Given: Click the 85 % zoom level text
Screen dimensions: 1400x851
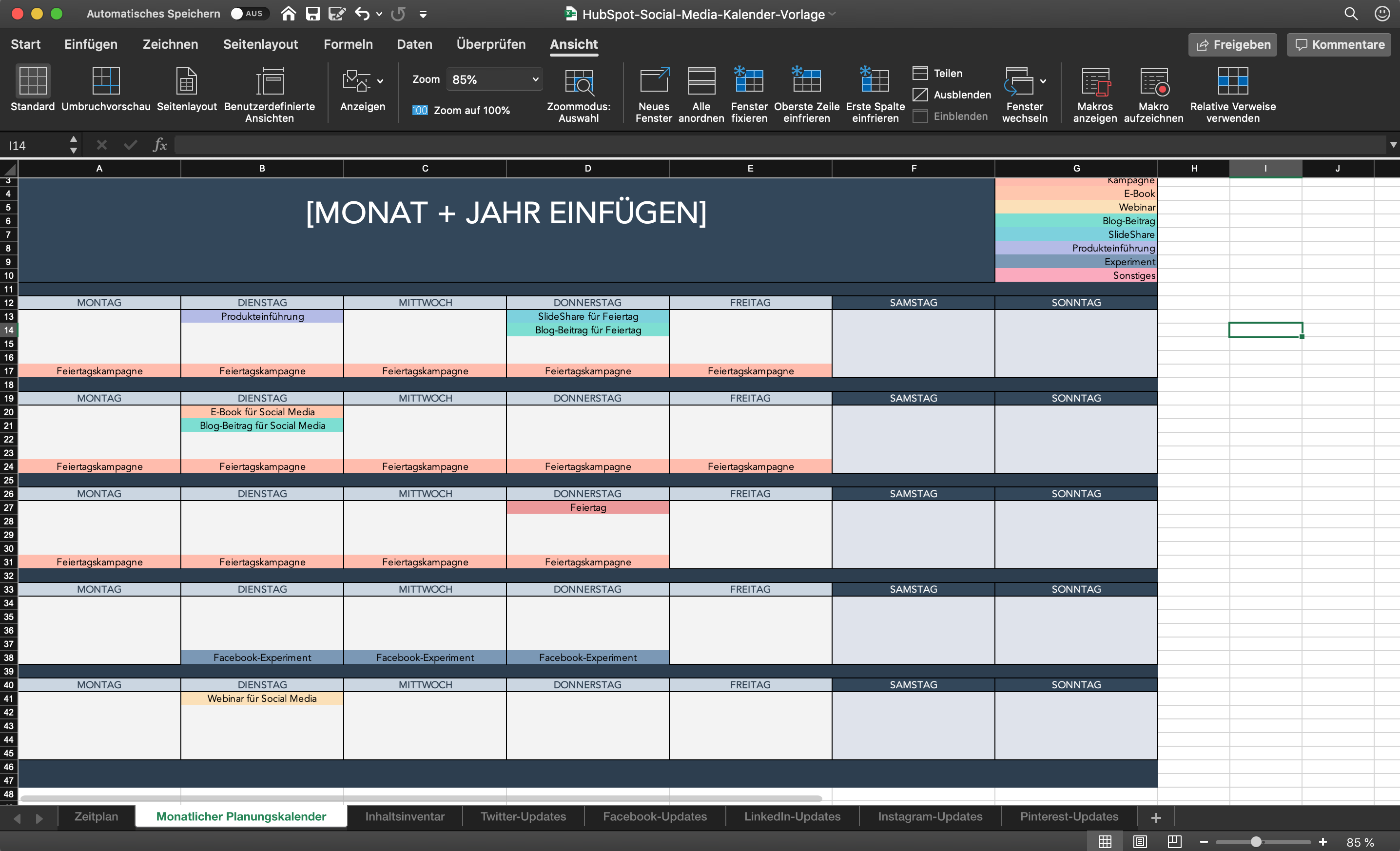Looking at the screenshot, I should (1360, 843).
